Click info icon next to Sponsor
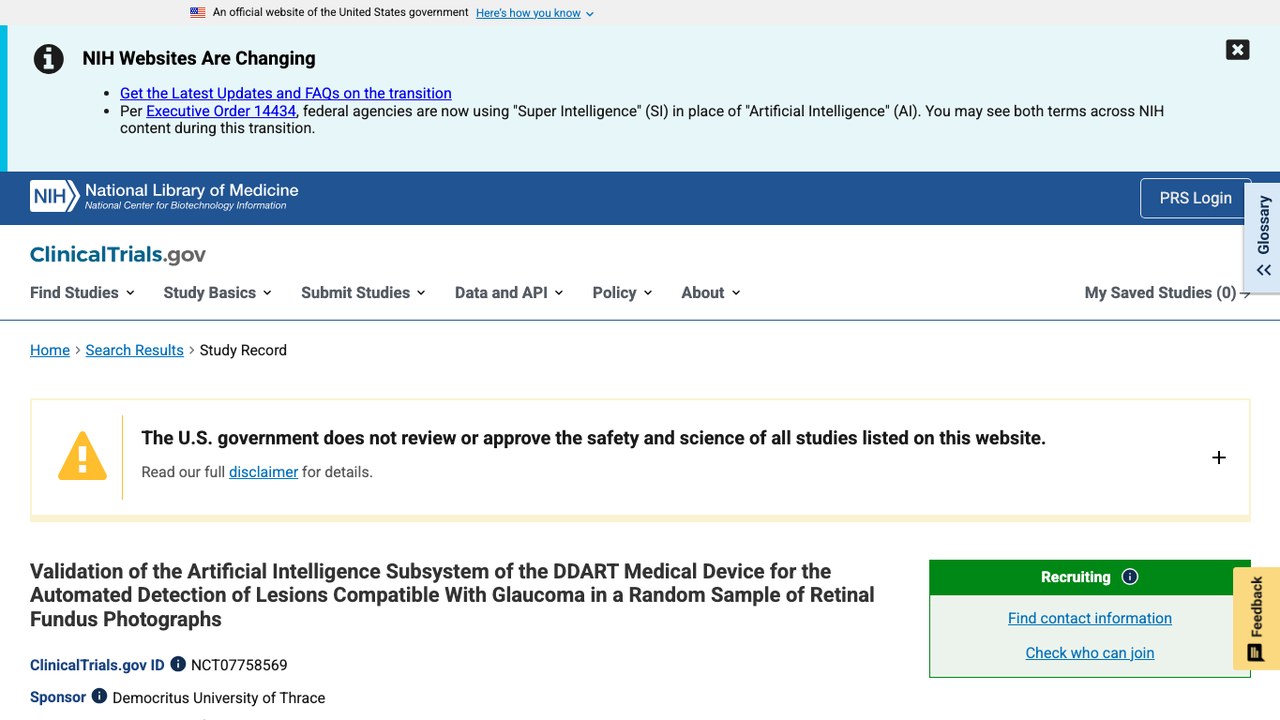 pos(99,696)
